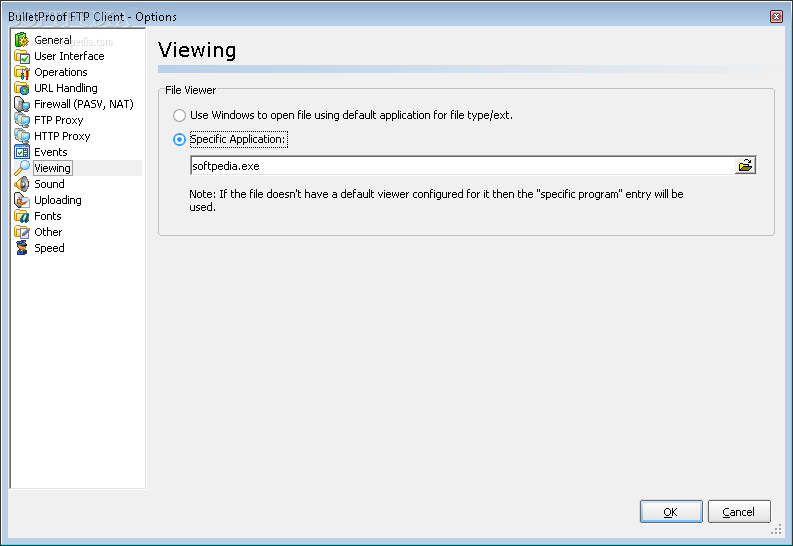Click the softpedia.exe application path field
The height and width of the screenshot is (546, 793).
click(462, 166)
